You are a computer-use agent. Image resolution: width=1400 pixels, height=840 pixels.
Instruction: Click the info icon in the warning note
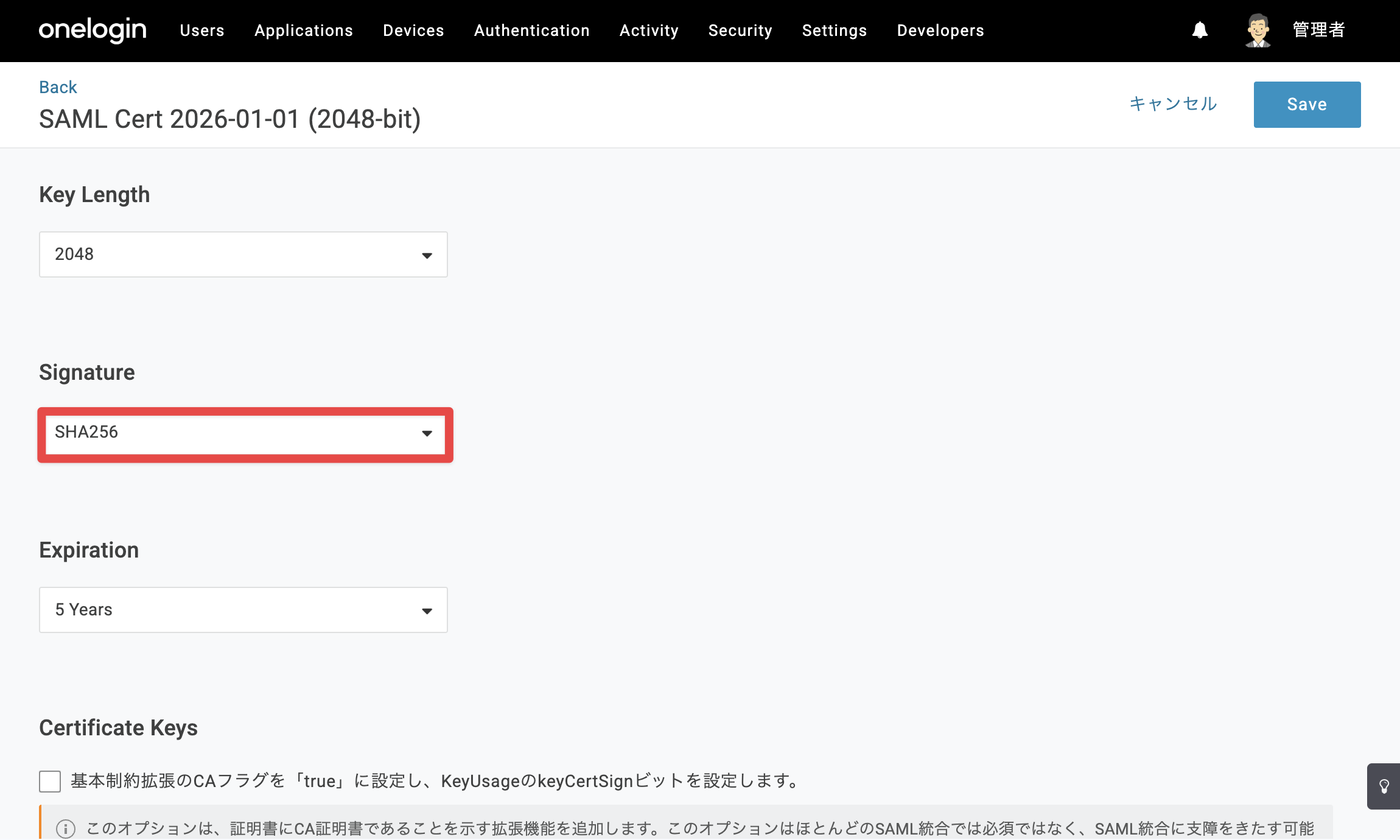[66, 828]
